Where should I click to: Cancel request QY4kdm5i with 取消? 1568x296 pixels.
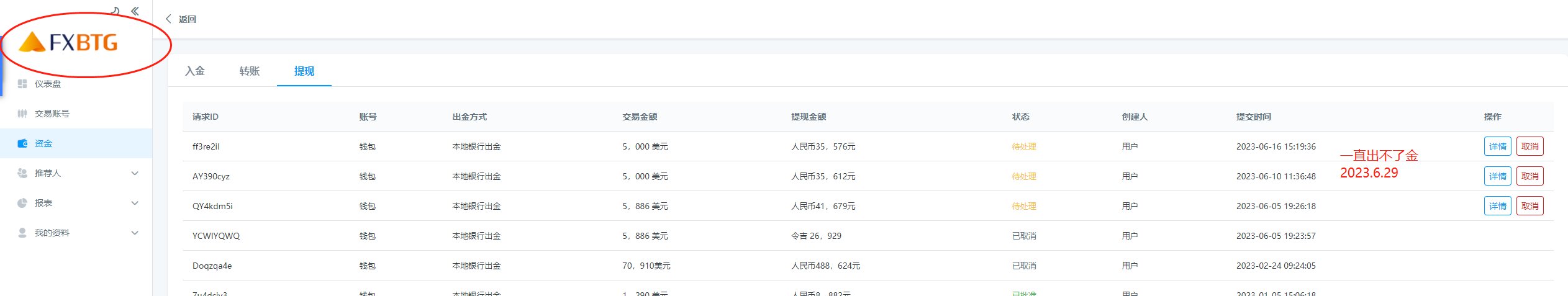pos(1530,206)
